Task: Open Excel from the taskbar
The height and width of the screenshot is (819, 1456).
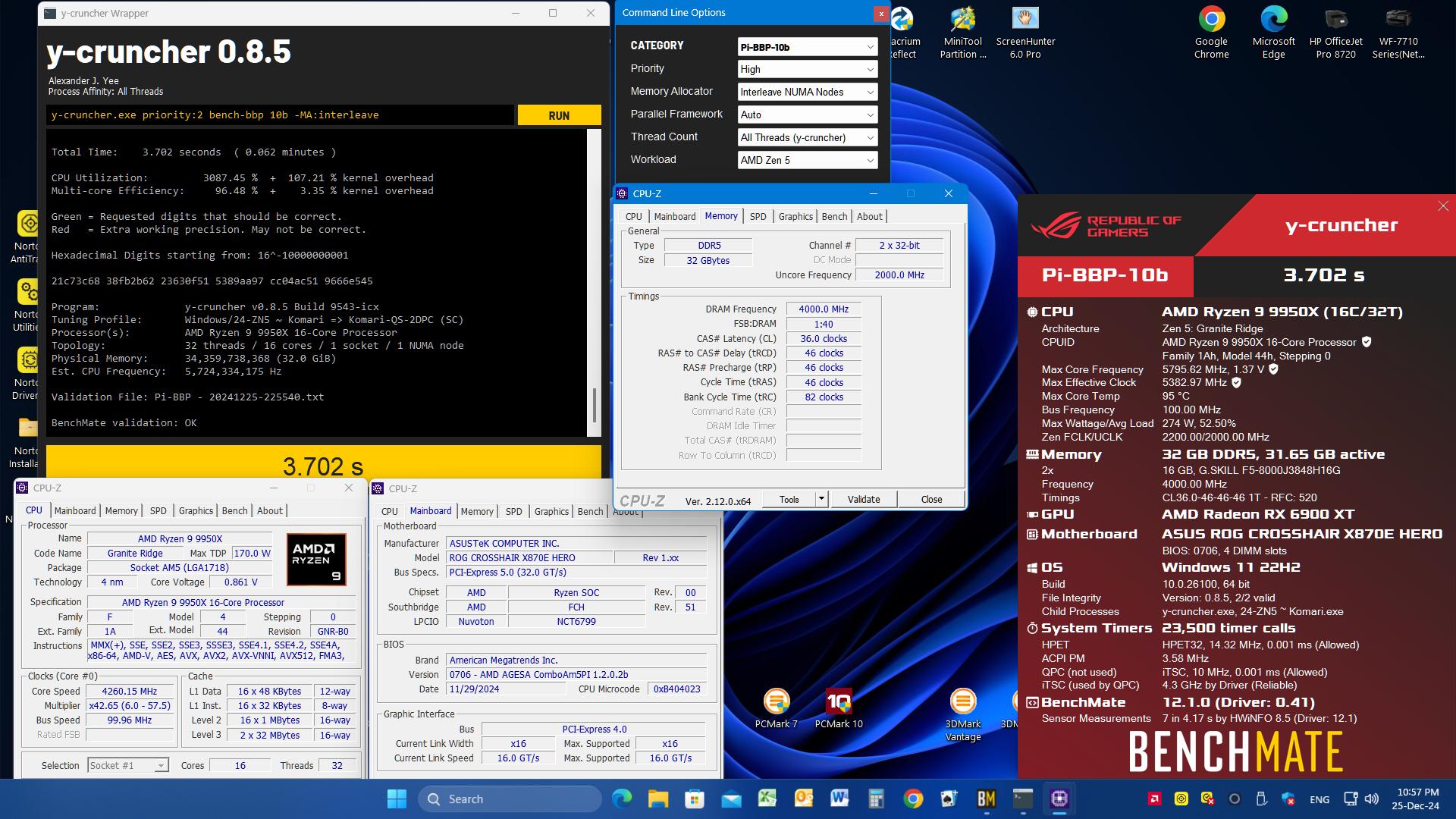Action: [767, 799]
